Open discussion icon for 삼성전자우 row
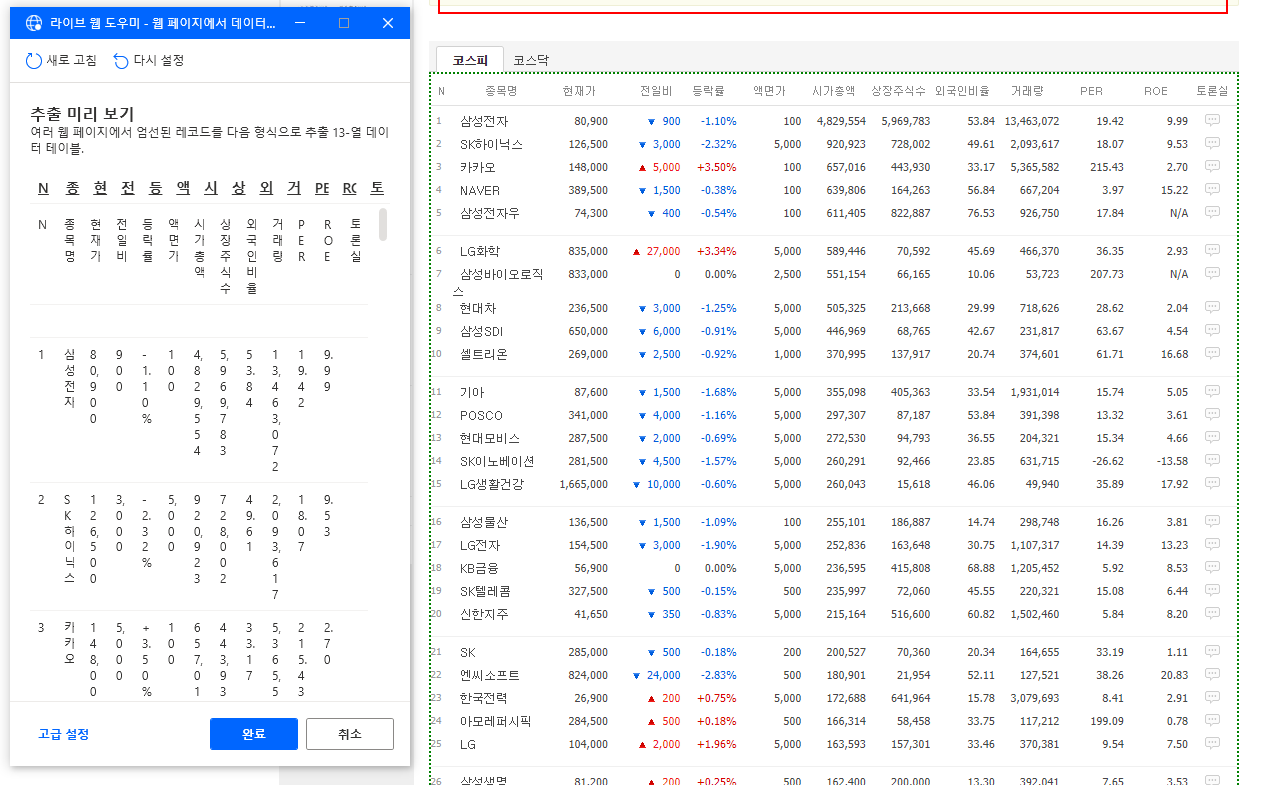The image size is (1271, 785). pyautogui.click(x=1212, y=212)
